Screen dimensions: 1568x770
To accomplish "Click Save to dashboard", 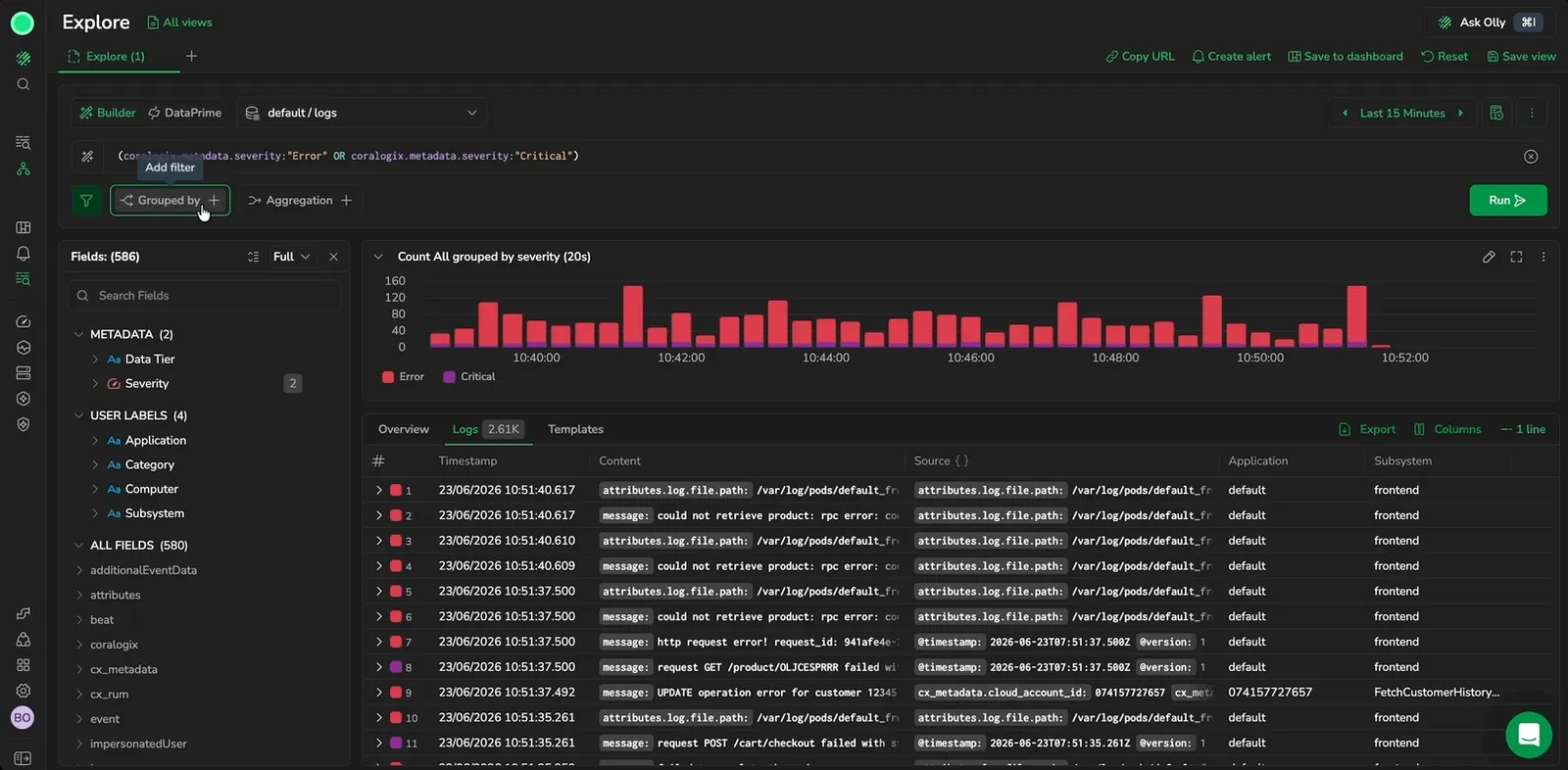I will (1346, 57).
